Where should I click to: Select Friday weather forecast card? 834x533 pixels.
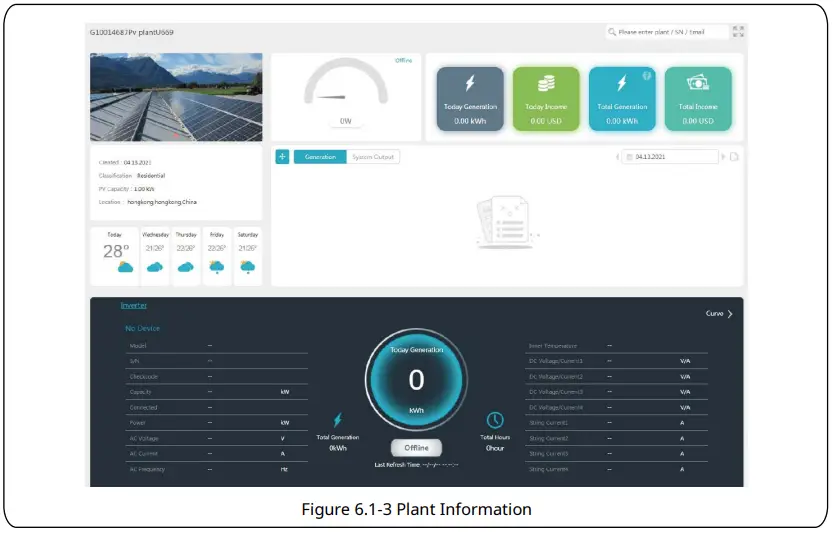(217, 256)
